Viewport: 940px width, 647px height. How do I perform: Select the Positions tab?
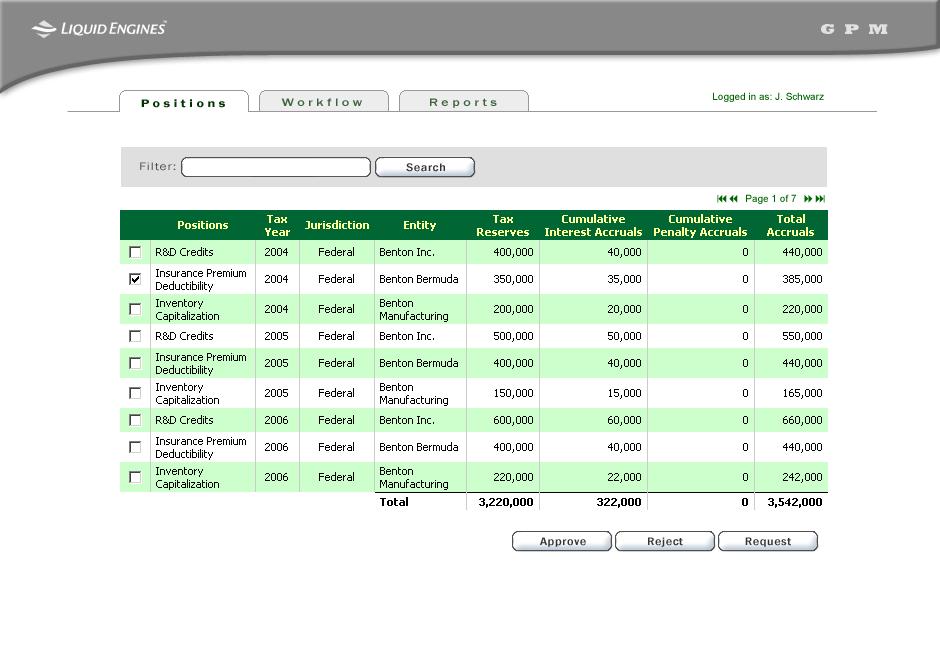[x=184, y=103]
